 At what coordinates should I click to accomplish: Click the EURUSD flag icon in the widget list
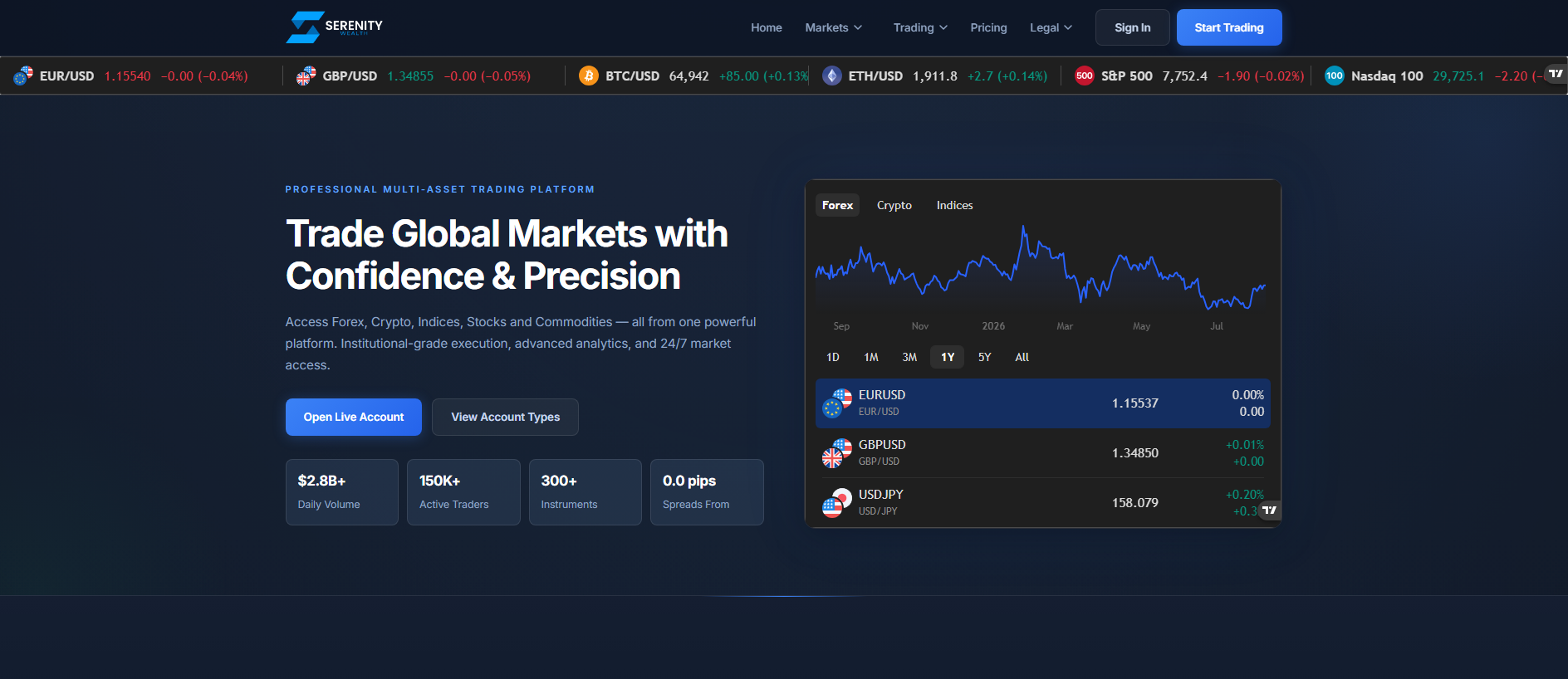(837, 403)
